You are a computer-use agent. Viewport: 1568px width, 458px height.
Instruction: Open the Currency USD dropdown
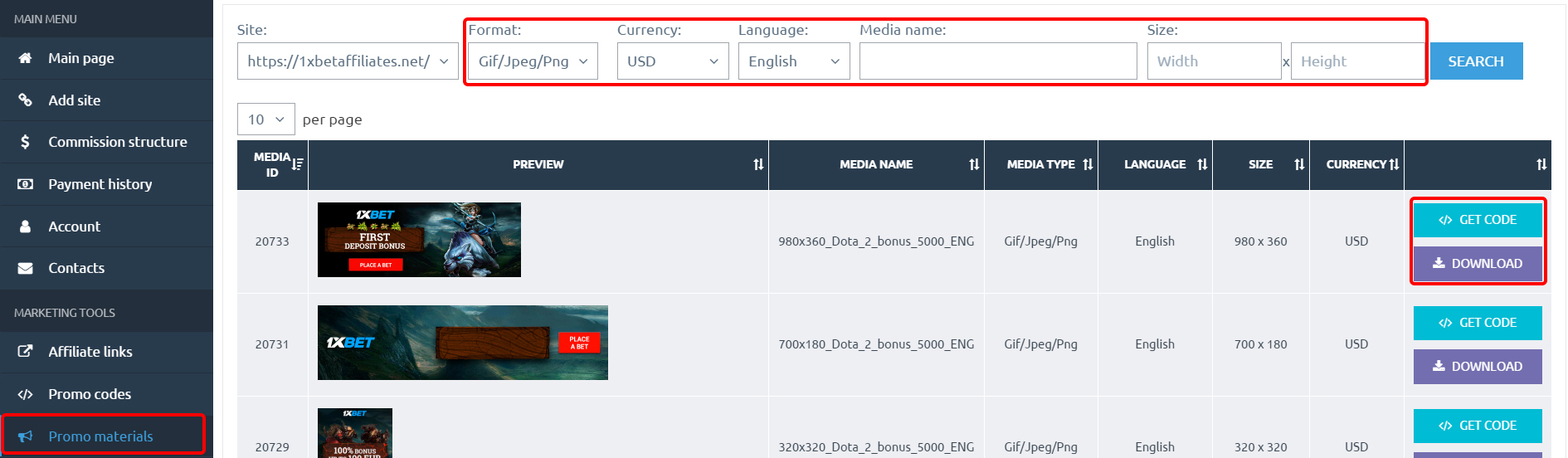click(673, 61)
